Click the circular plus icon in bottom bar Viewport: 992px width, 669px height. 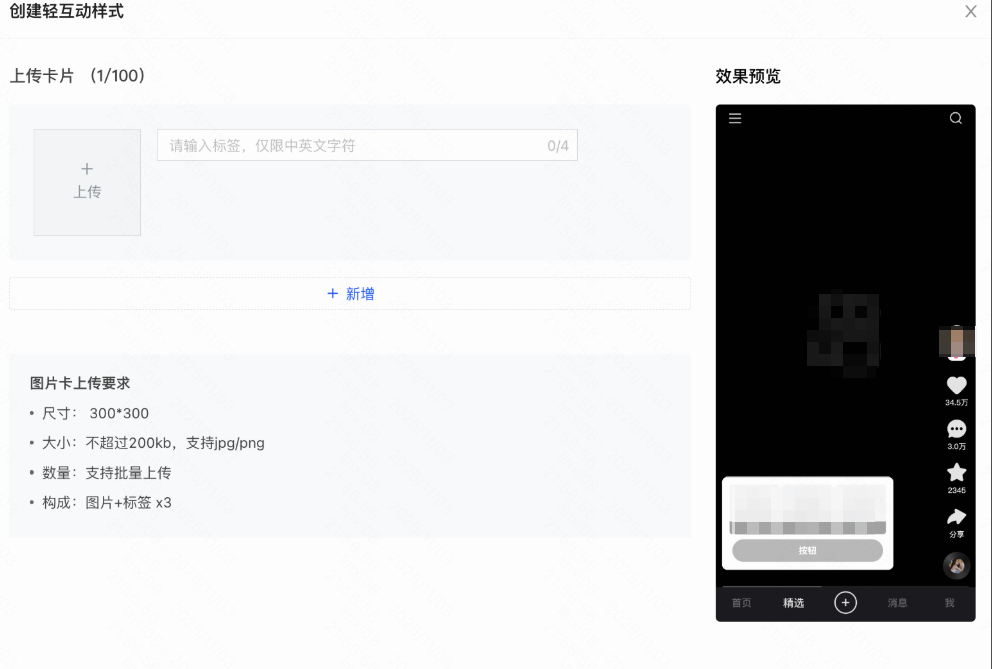846,602
